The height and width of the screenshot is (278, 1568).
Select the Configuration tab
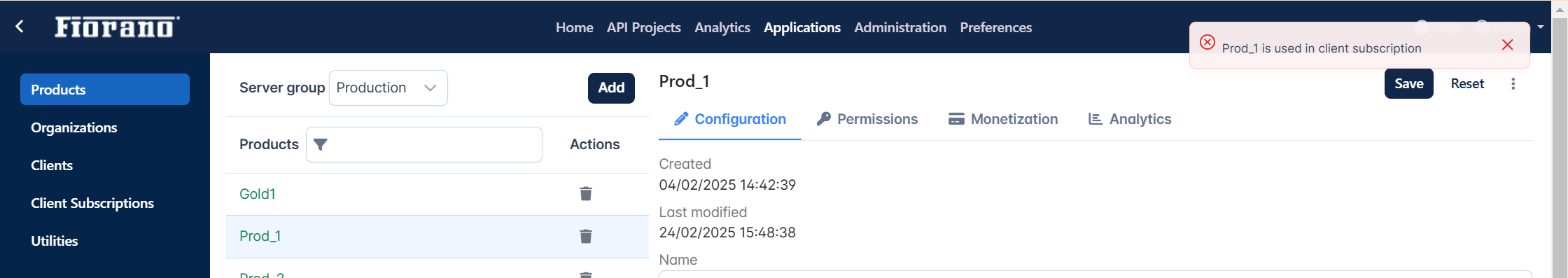(730, 119)
